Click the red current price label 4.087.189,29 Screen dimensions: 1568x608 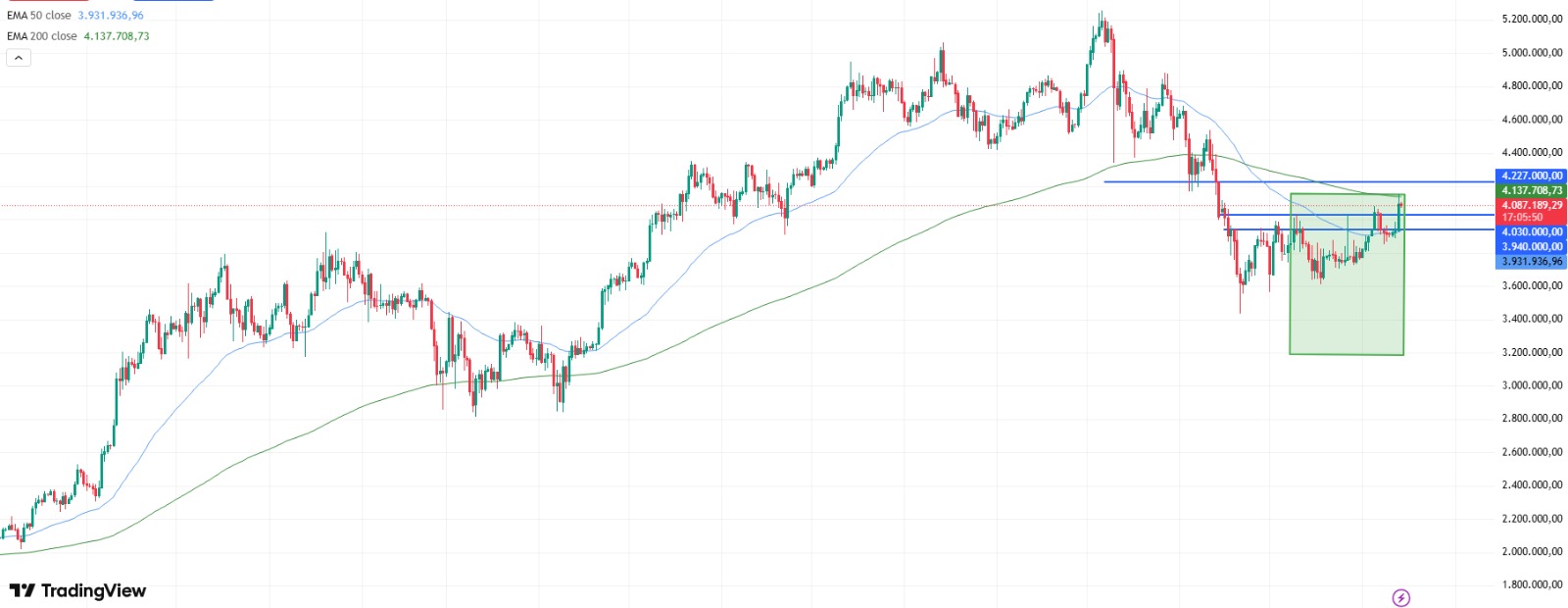click(x=1532, y=205)
